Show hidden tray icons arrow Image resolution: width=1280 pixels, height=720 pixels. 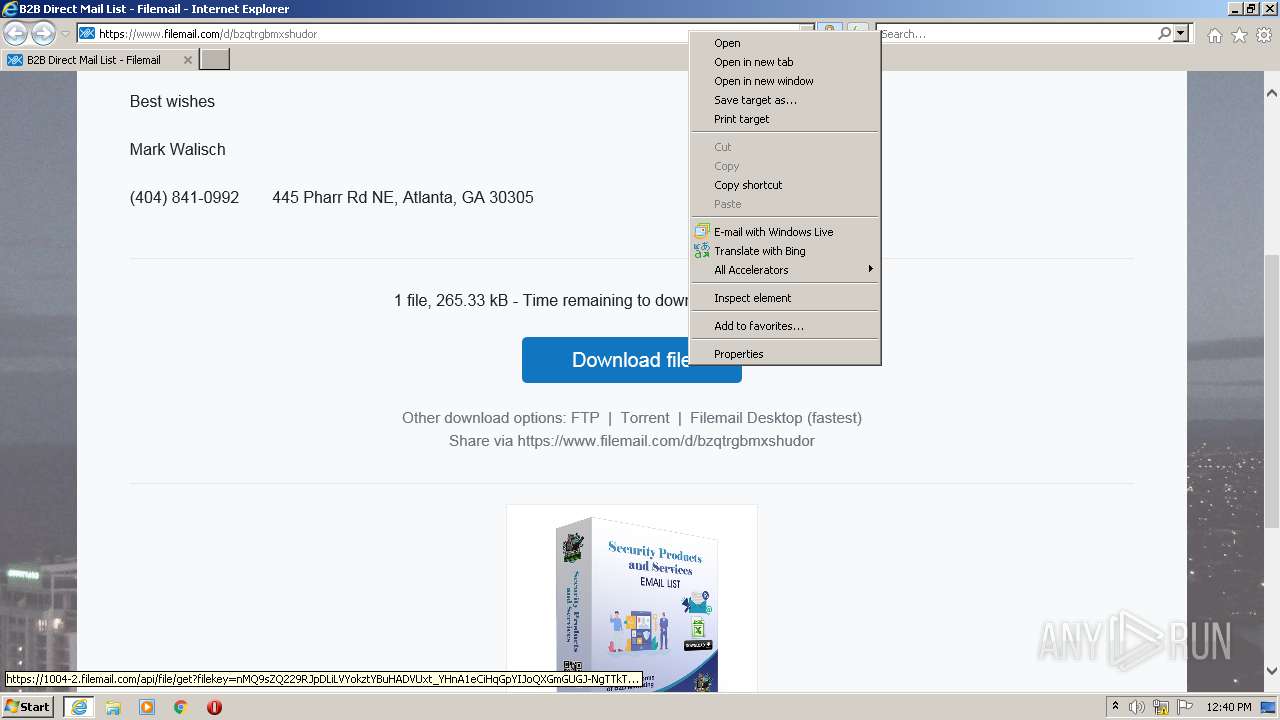pos(1115,707)
